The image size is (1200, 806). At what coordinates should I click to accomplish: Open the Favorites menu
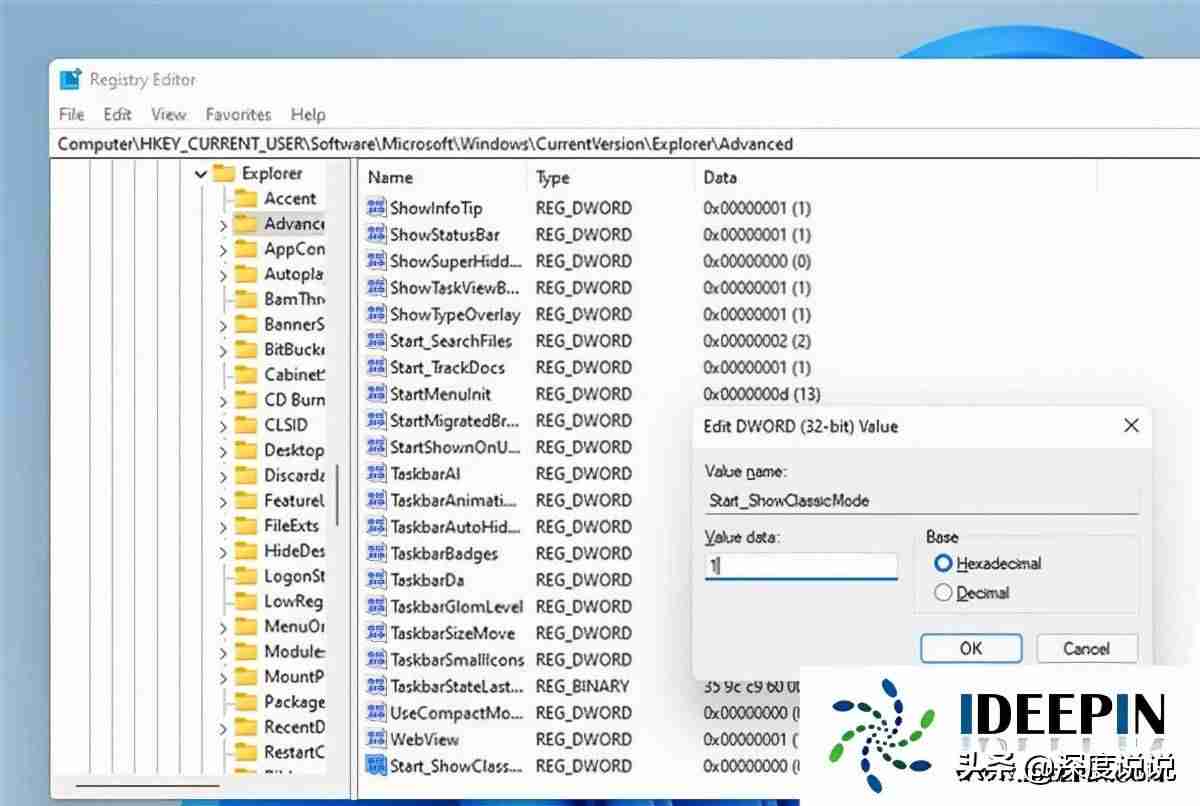pos(238,114)
